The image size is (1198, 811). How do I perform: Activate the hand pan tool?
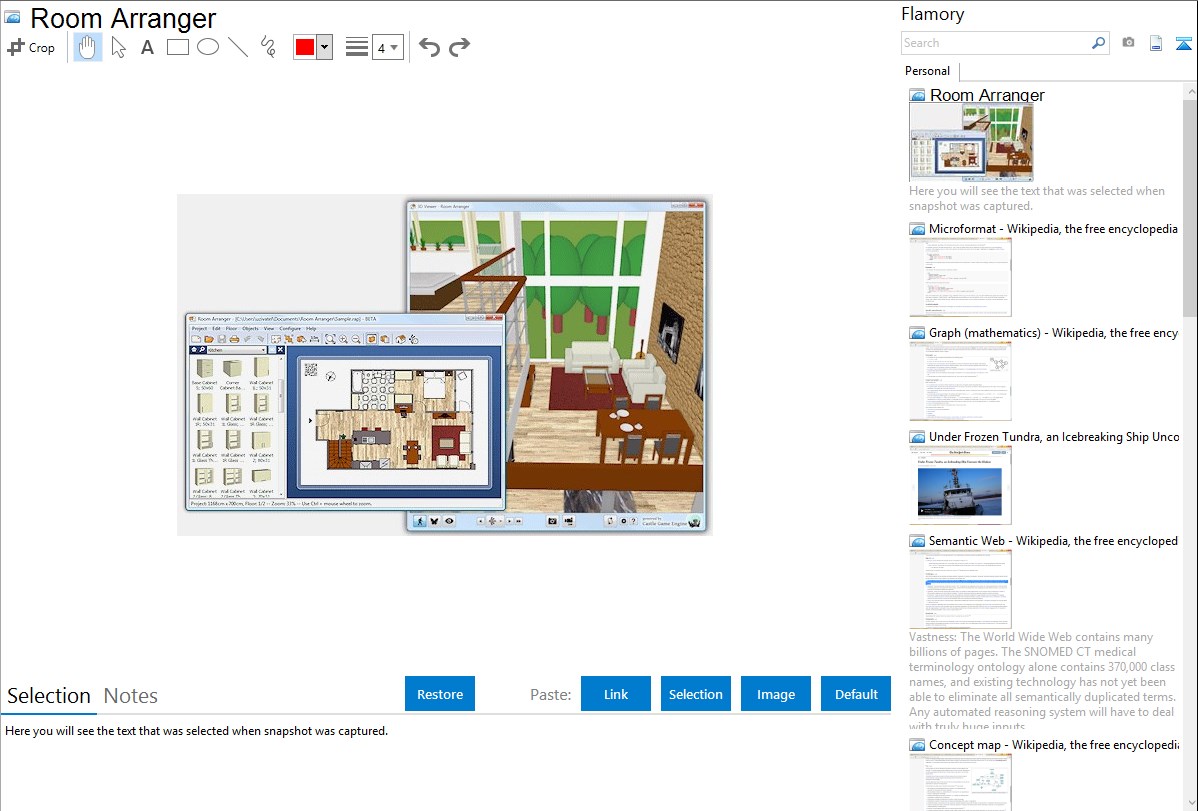pos(88,47)
